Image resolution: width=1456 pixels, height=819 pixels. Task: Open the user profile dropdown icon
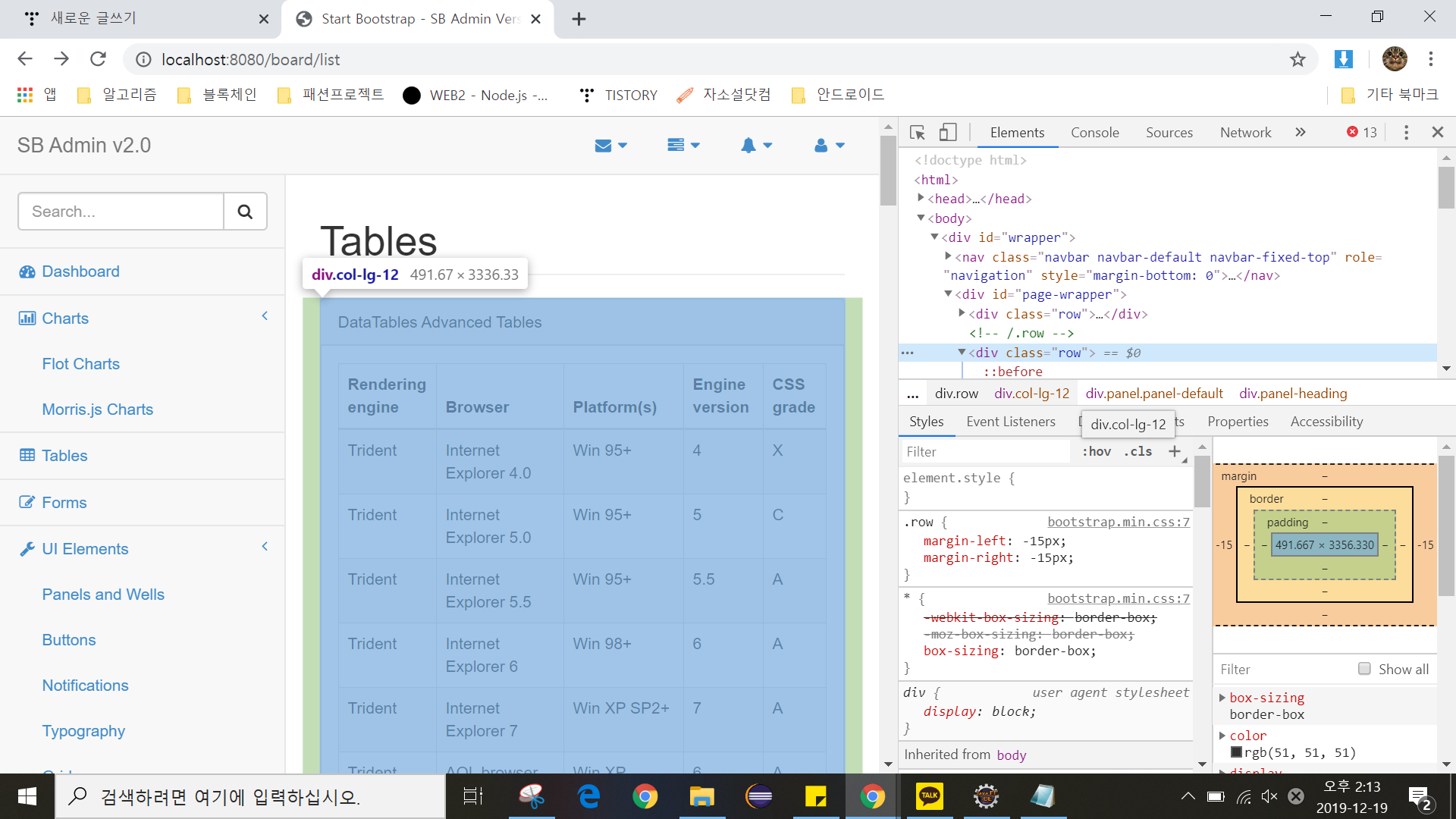[829, 146]
